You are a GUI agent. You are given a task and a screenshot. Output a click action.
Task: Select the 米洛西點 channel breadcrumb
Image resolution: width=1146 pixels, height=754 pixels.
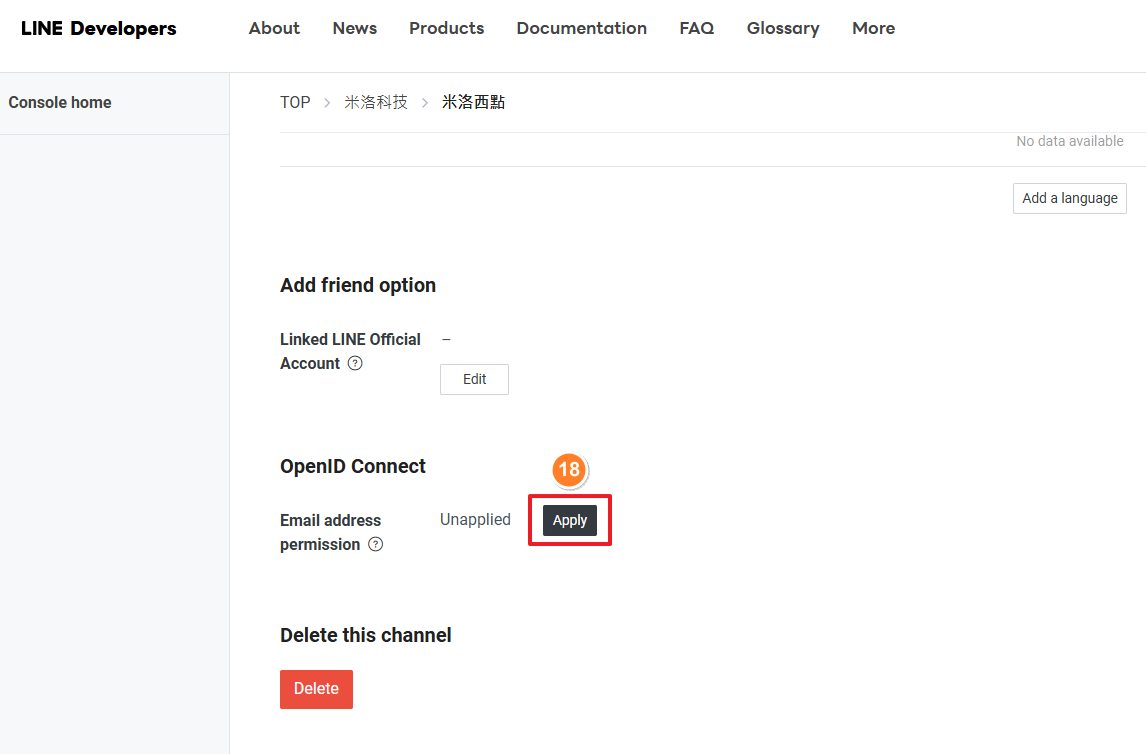pos(473,102)
